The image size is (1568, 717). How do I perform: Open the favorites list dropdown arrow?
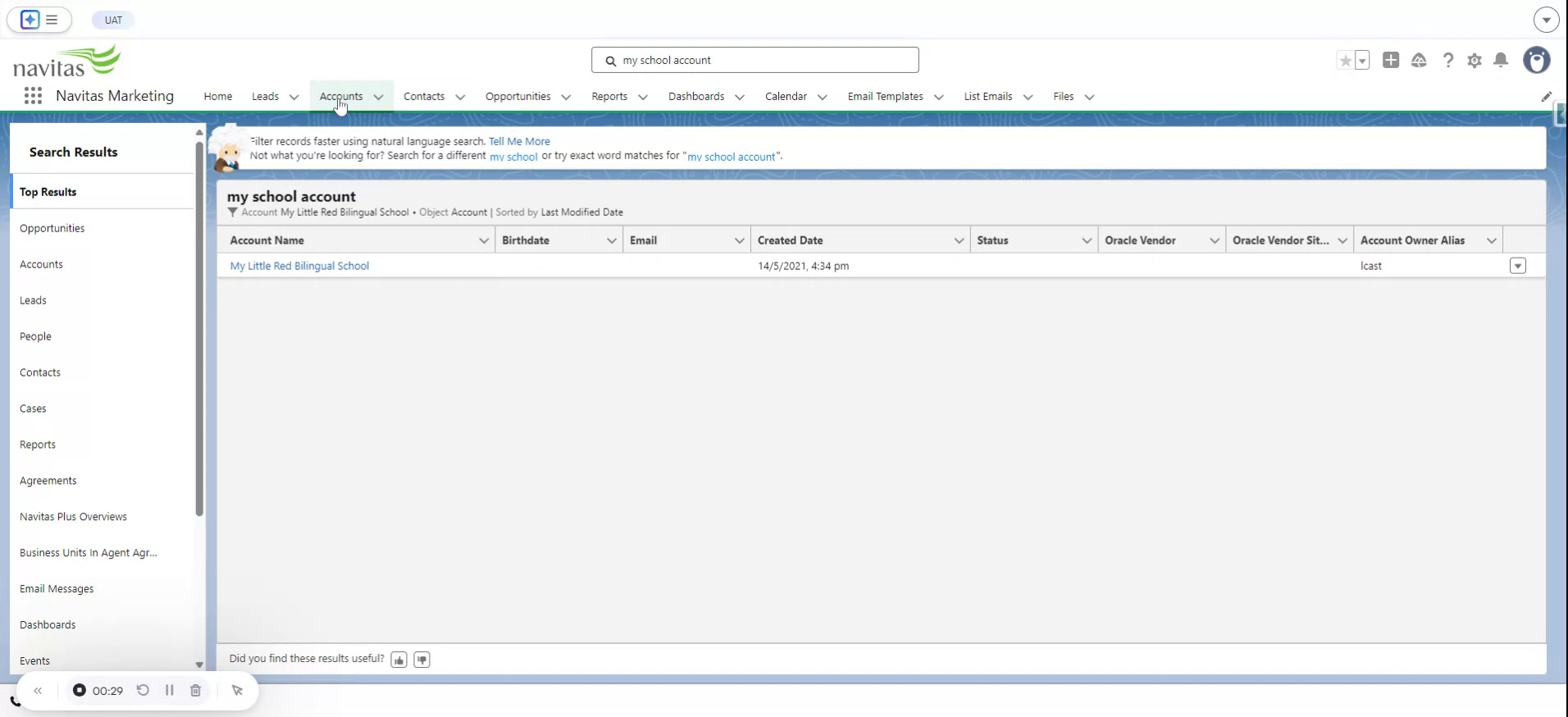(1362, 61)
